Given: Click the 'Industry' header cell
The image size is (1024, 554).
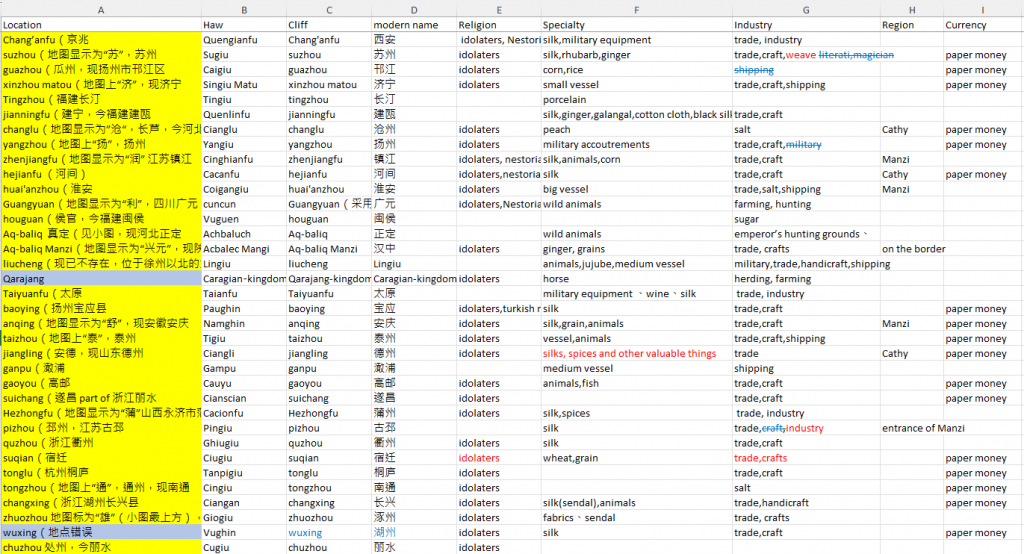Looking at the screenshot, I should tap(806, 25).
